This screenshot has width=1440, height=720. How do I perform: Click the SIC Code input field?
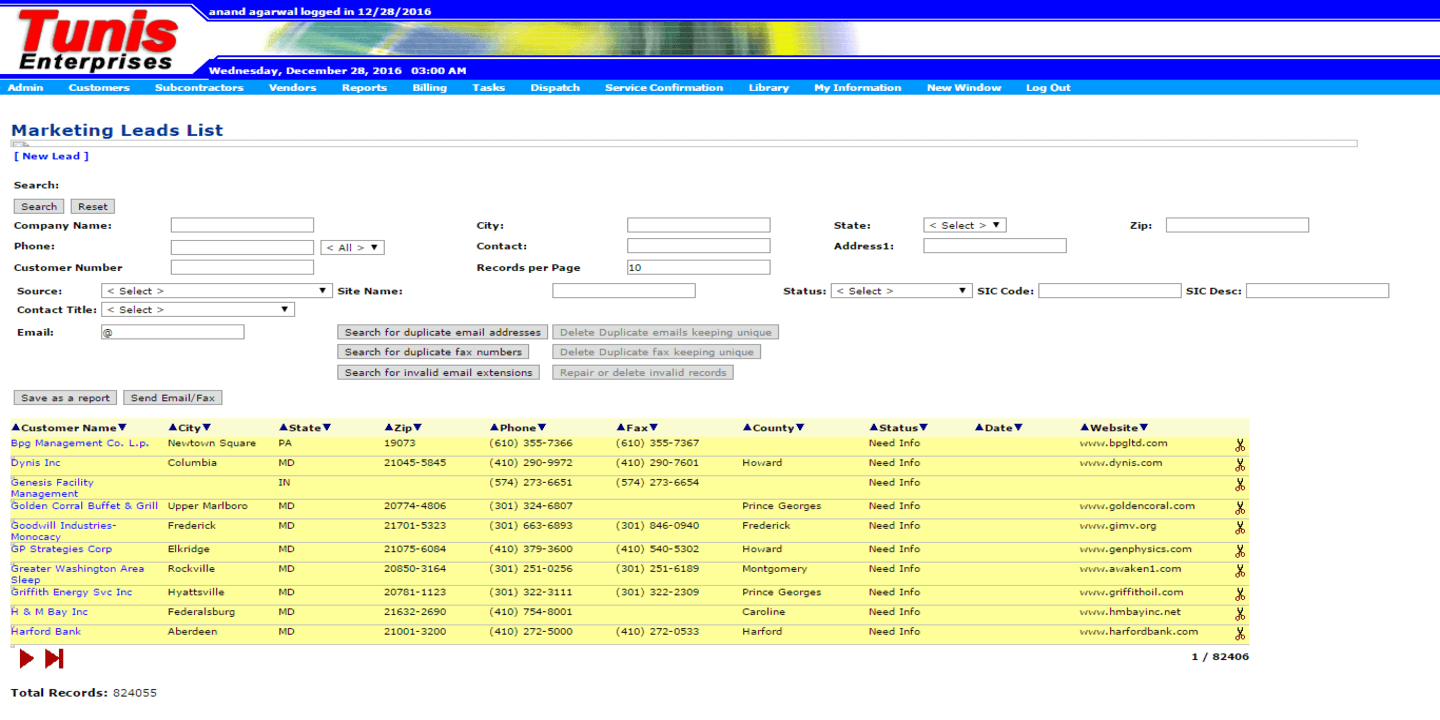[1110, 291]
